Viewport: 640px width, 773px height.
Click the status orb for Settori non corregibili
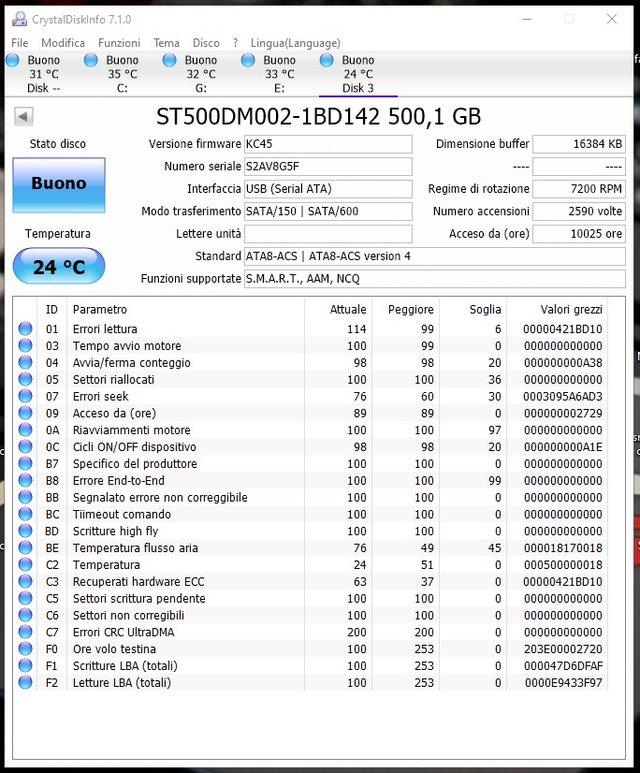tap(25, 615)
